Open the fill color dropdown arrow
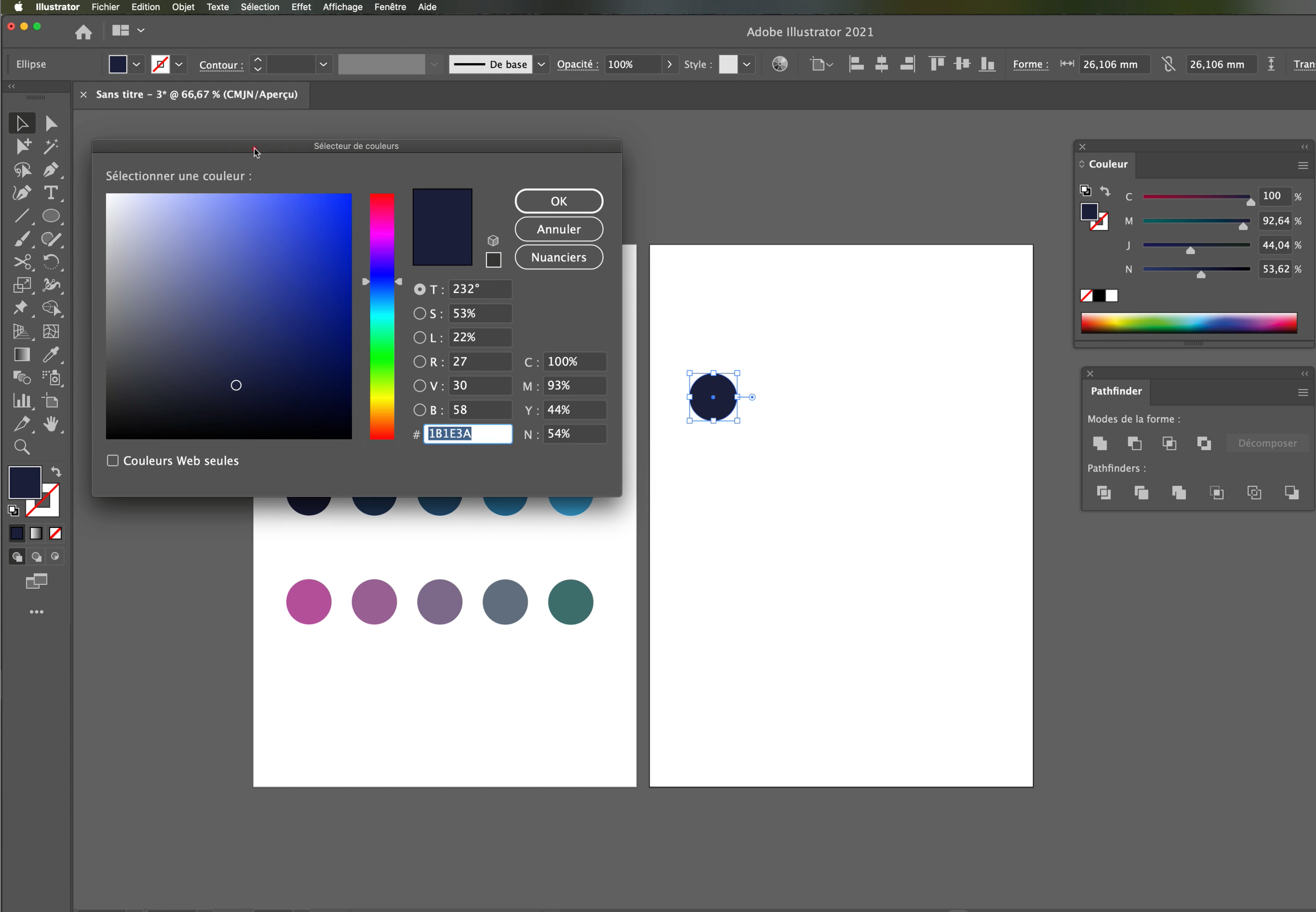The width and height of the screenshot is (1316, 912). pyautogui.click(x=136, y=64)
